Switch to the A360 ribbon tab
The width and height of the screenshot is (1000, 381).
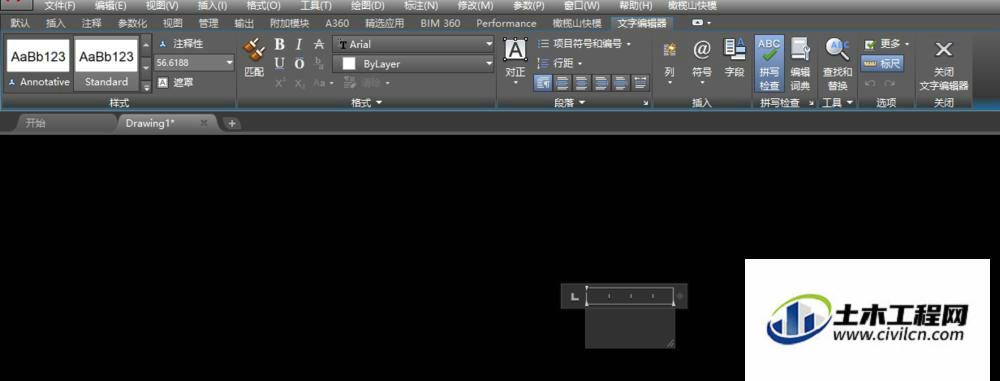point(337,24)
